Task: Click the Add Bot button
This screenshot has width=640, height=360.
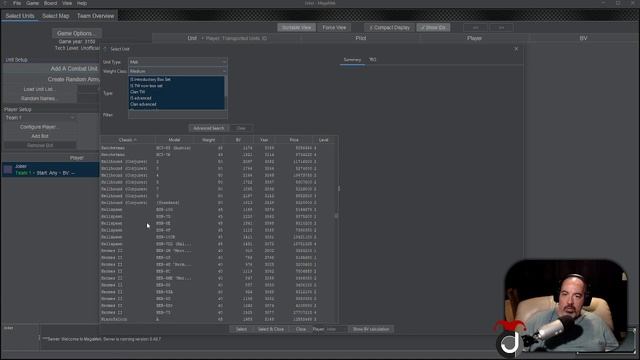Action: click(40, 136)
